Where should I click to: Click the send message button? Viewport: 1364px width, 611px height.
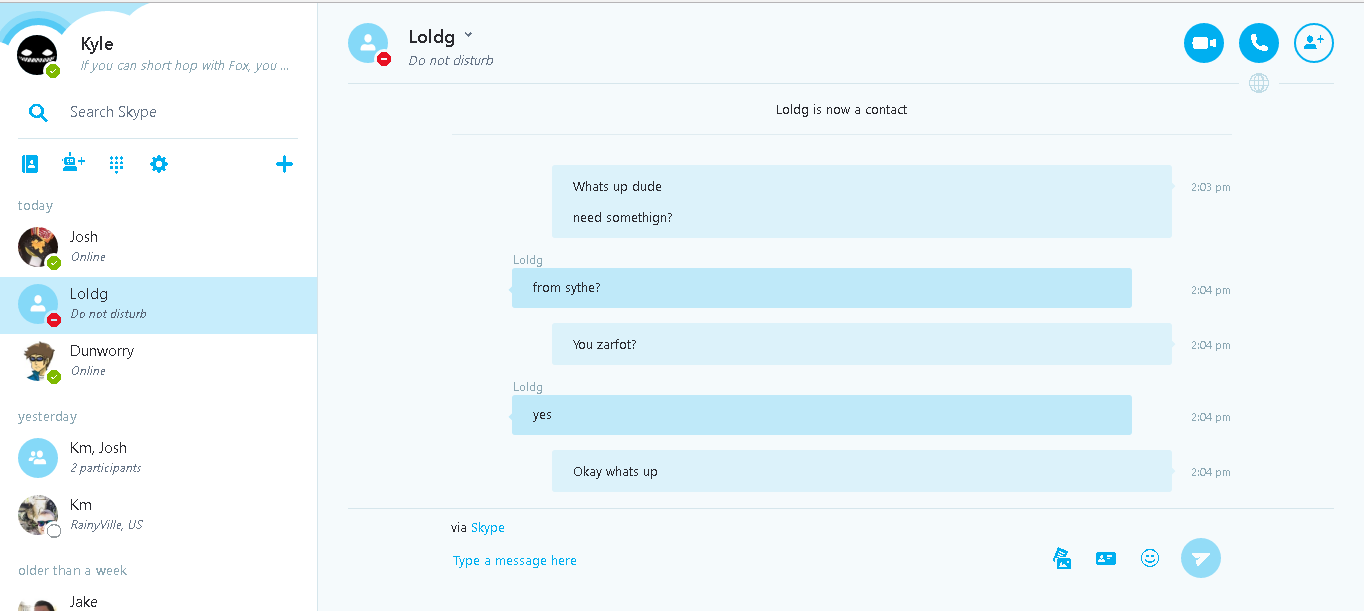pyautogui.click(x=1201, y=558)
